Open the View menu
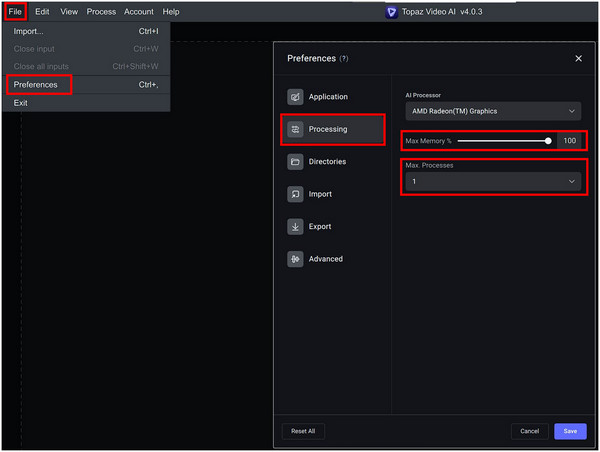The width and height of the screenshot is (600, 452). (69, 12)
